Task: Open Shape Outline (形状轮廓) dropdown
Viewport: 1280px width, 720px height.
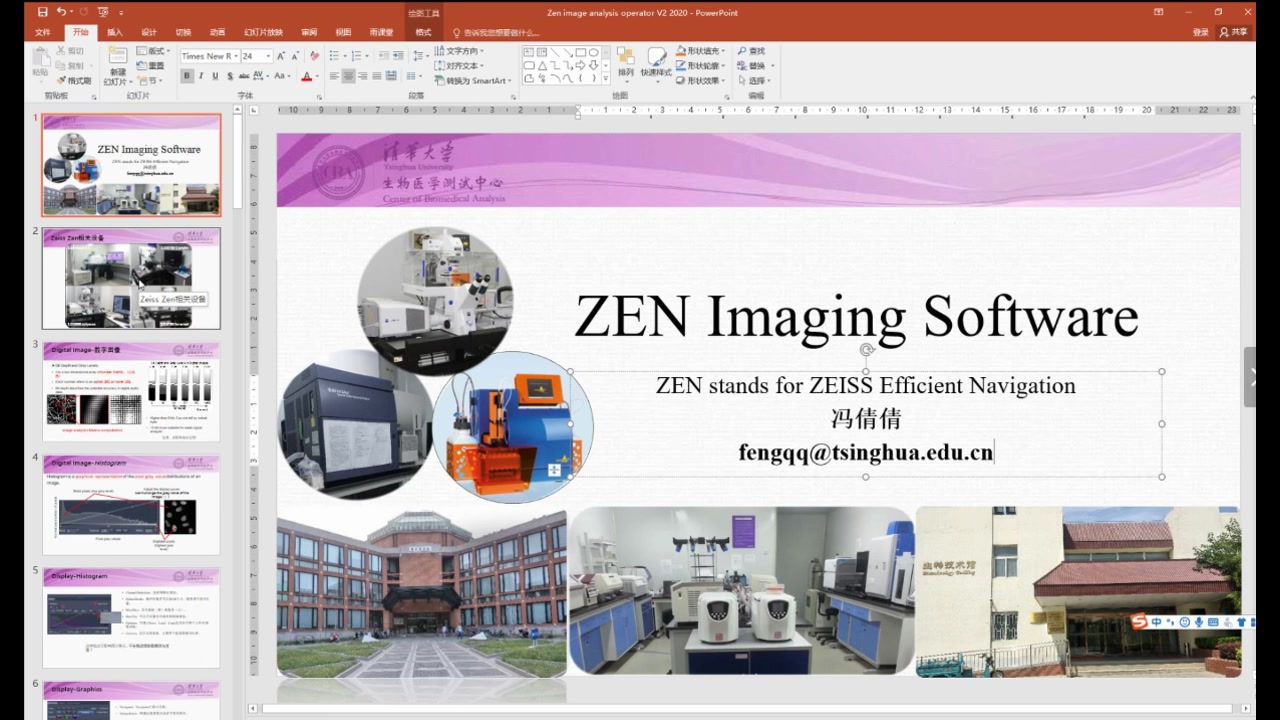Action: (x=699, y=66)
